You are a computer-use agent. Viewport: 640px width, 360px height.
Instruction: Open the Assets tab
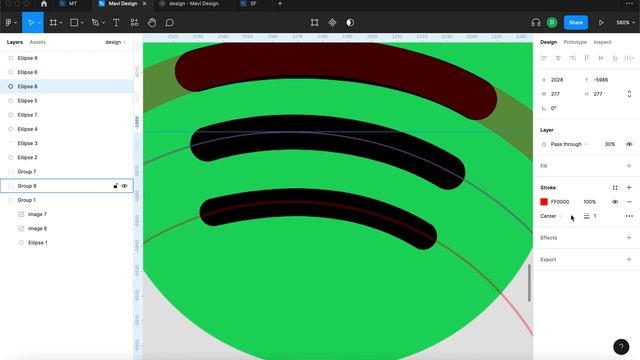click(38, 42)
